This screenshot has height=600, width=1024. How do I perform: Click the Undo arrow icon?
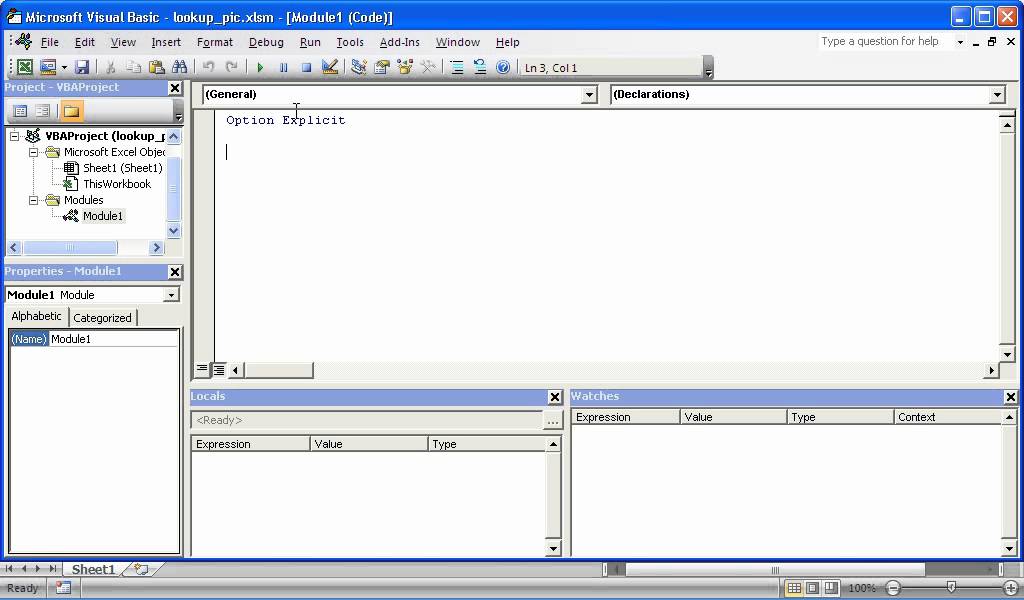tap(208, 67)
